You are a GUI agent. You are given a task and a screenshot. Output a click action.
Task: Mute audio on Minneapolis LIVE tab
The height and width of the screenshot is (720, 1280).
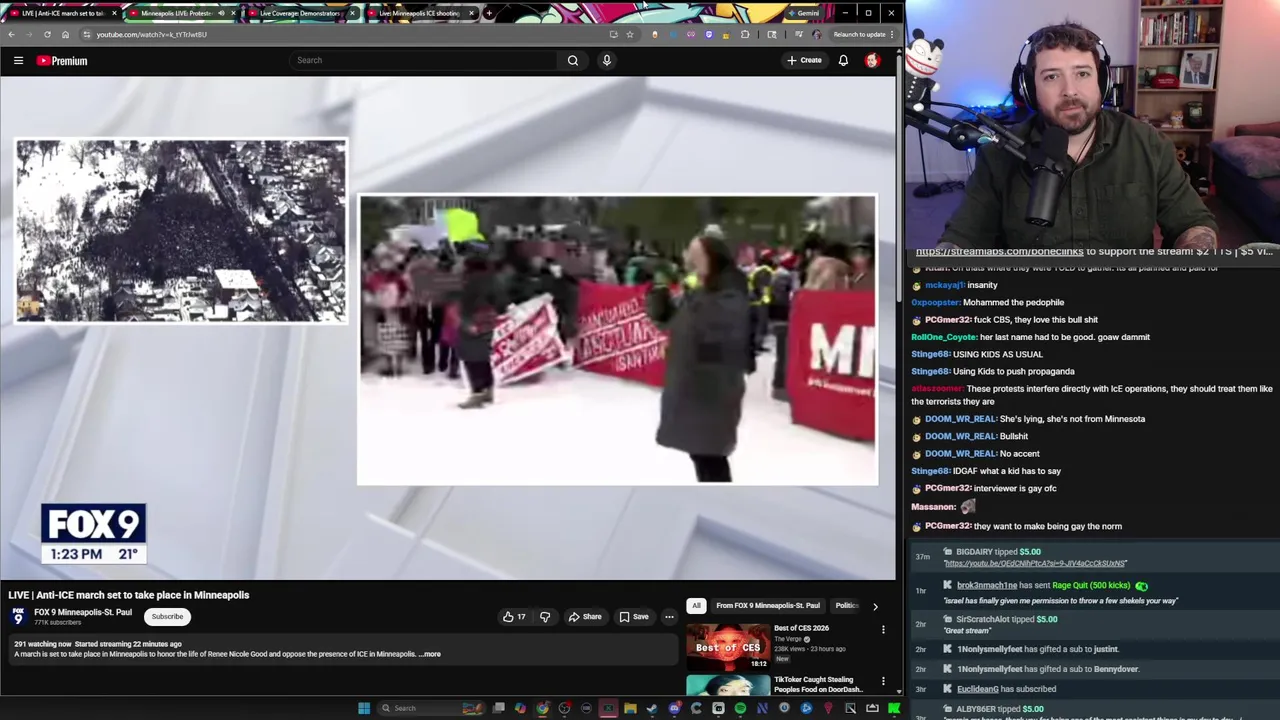coord(221,13)
